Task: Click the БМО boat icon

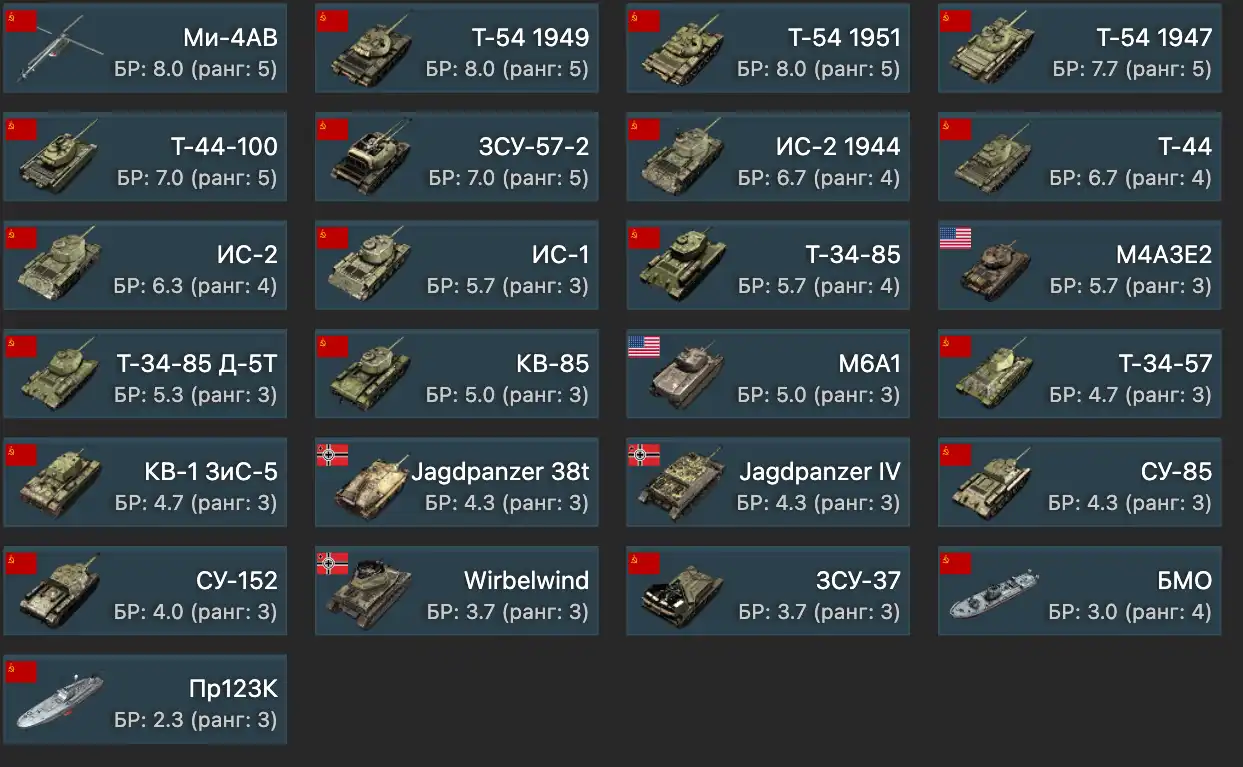Action: point(996,594)
